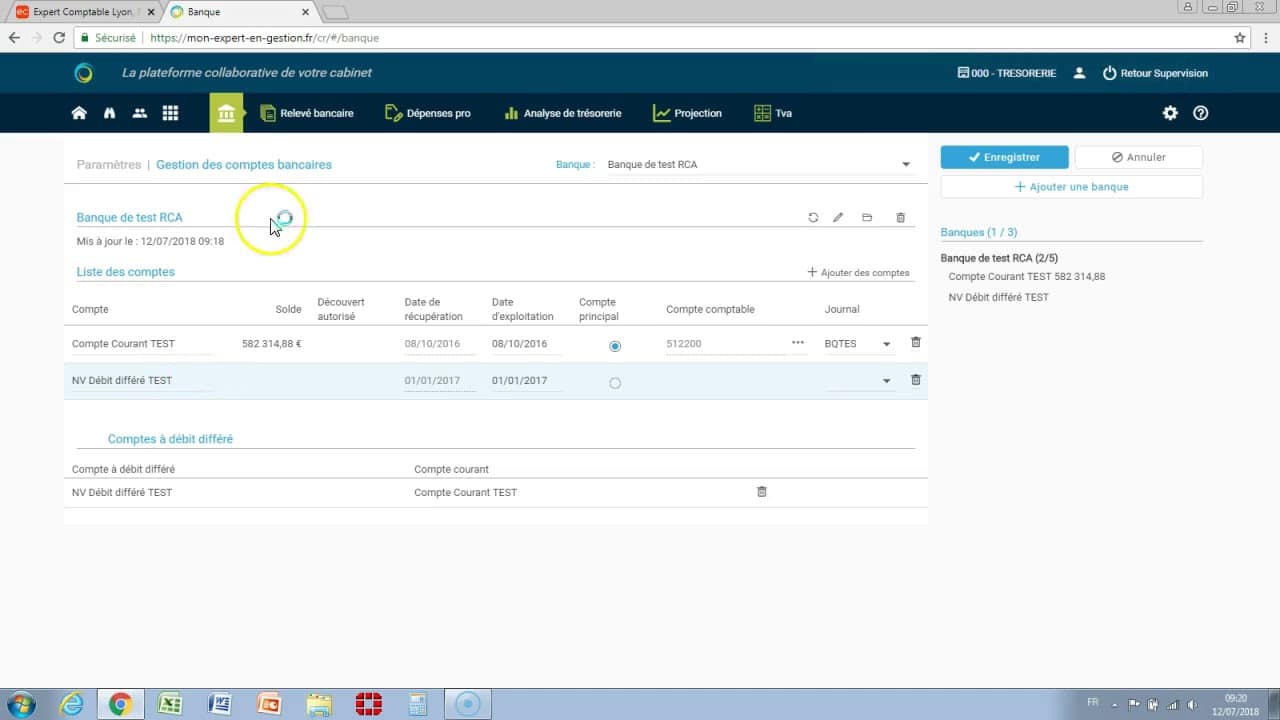Edit Banque de test RCA with pencil icon
The image size is (1280, 720).
(x=838, y=217)
